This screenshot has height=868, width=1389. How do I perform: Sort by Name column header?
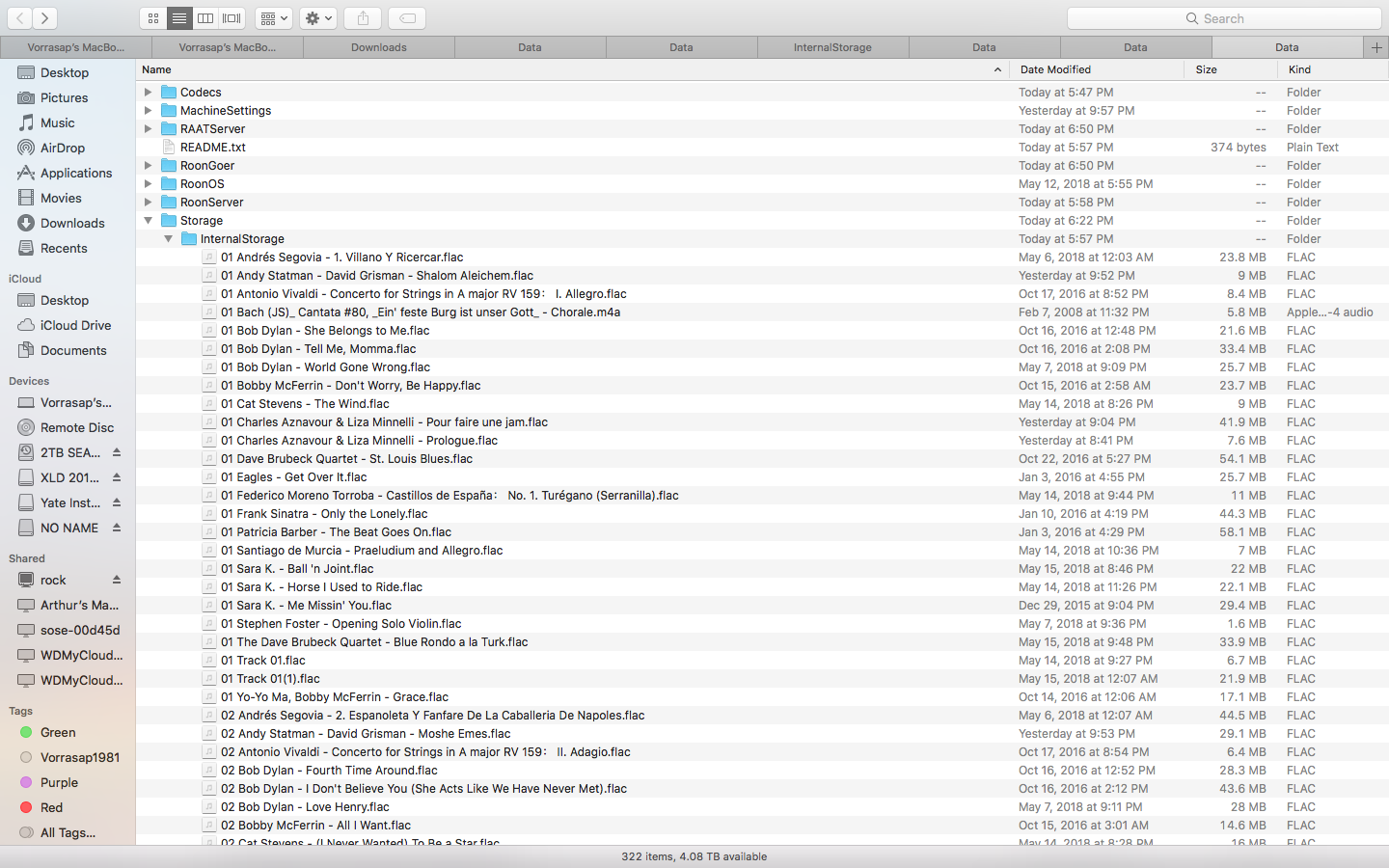coord(572,69)
